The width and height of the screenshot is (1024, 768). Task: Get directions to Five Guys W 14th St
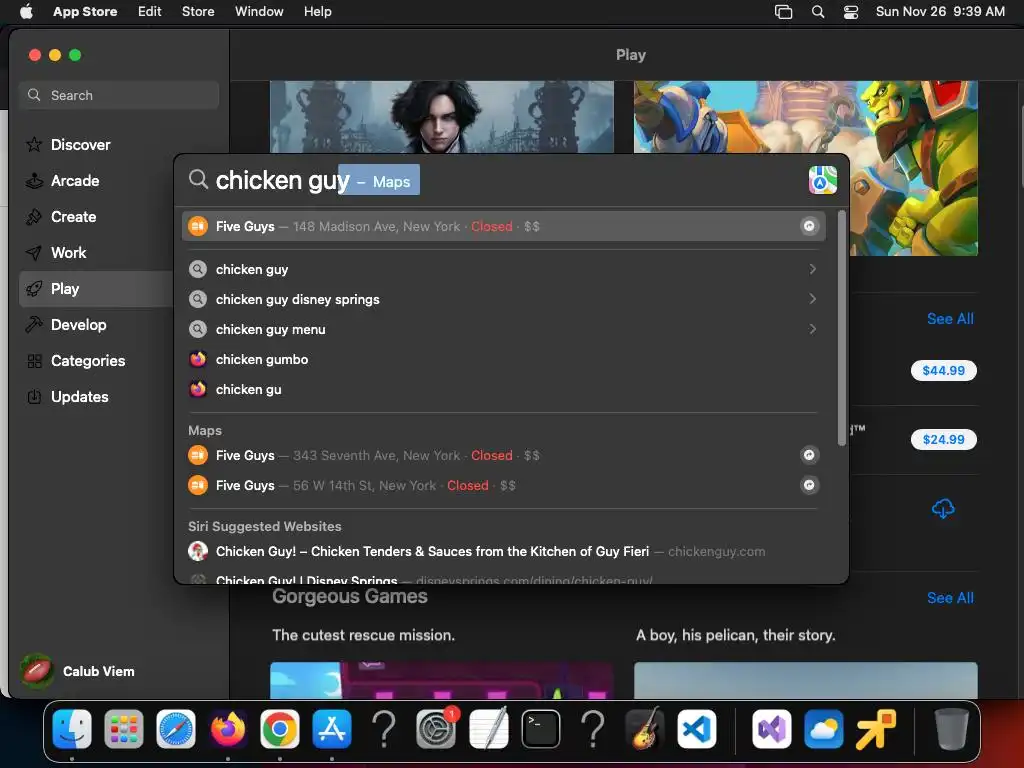[x=809, y=485]
